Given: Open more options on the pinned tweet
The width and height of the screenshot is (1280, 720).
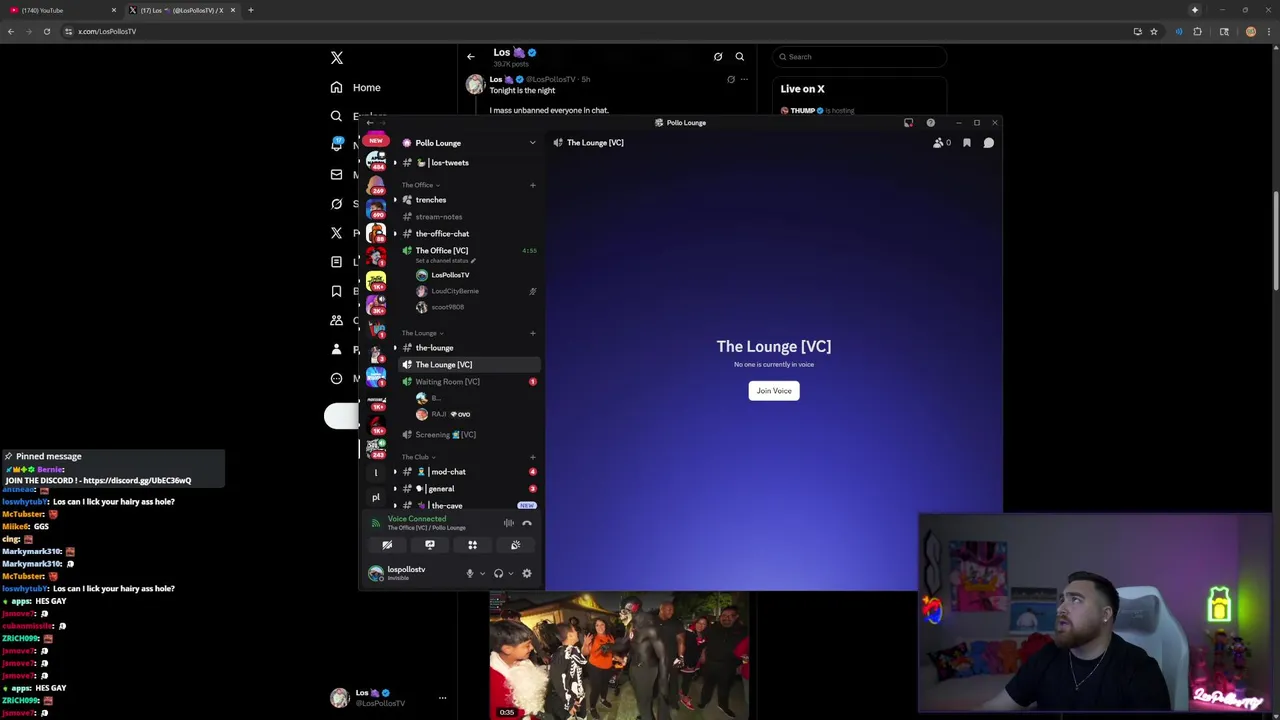Looking at the screenshot, I should [x=744, y=79].
